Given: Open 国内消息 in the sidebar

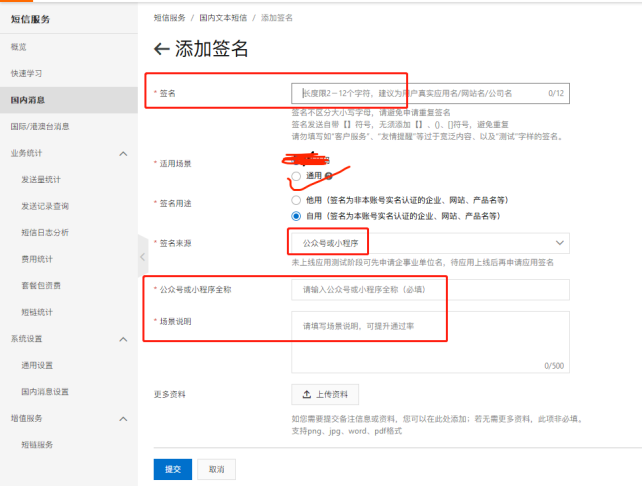Looking at the screenshot, I should (x=69, y=100).
